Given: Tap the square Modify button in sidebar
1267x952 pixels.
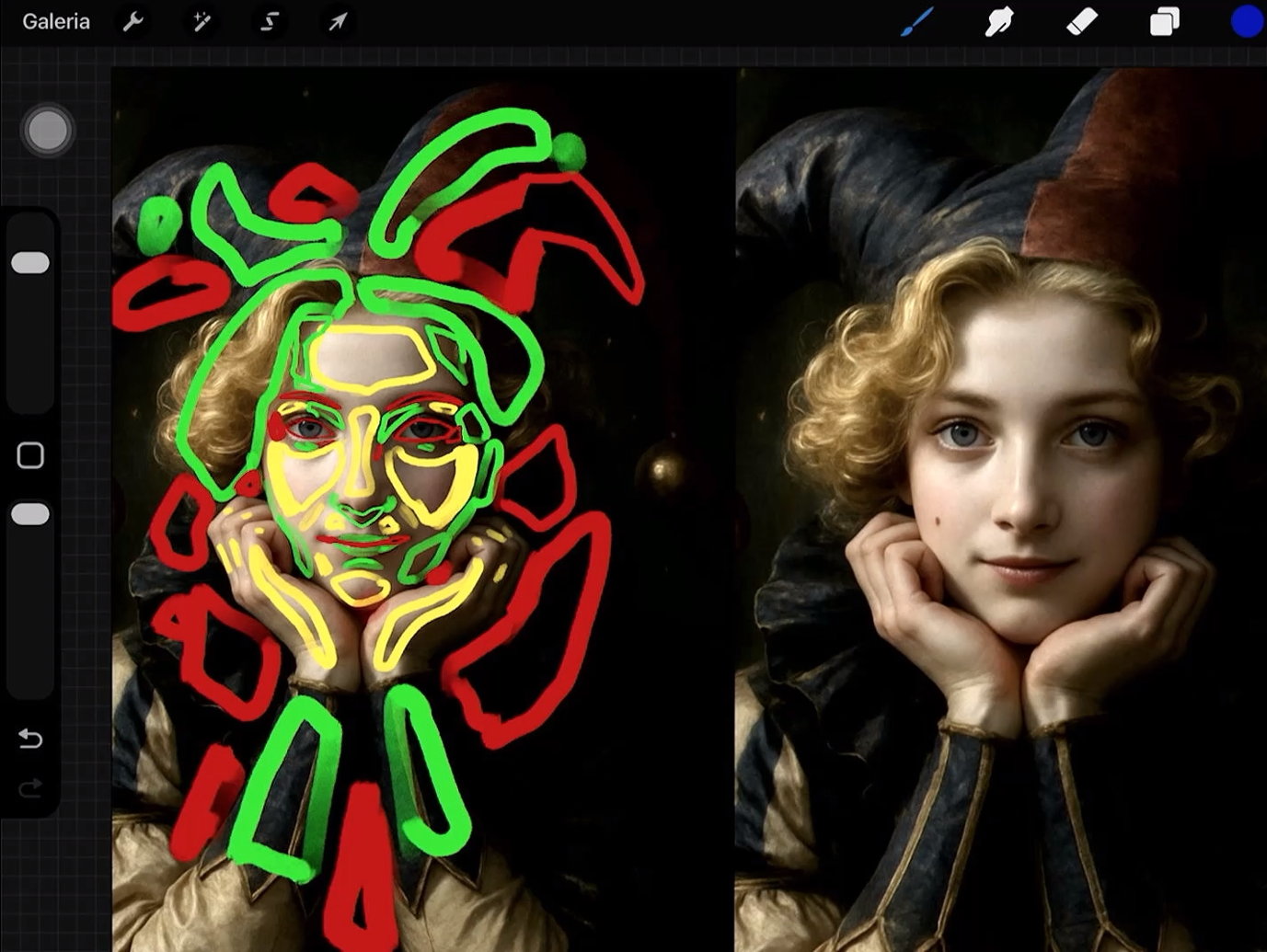Looking at the screenshot, I should 30,455.
